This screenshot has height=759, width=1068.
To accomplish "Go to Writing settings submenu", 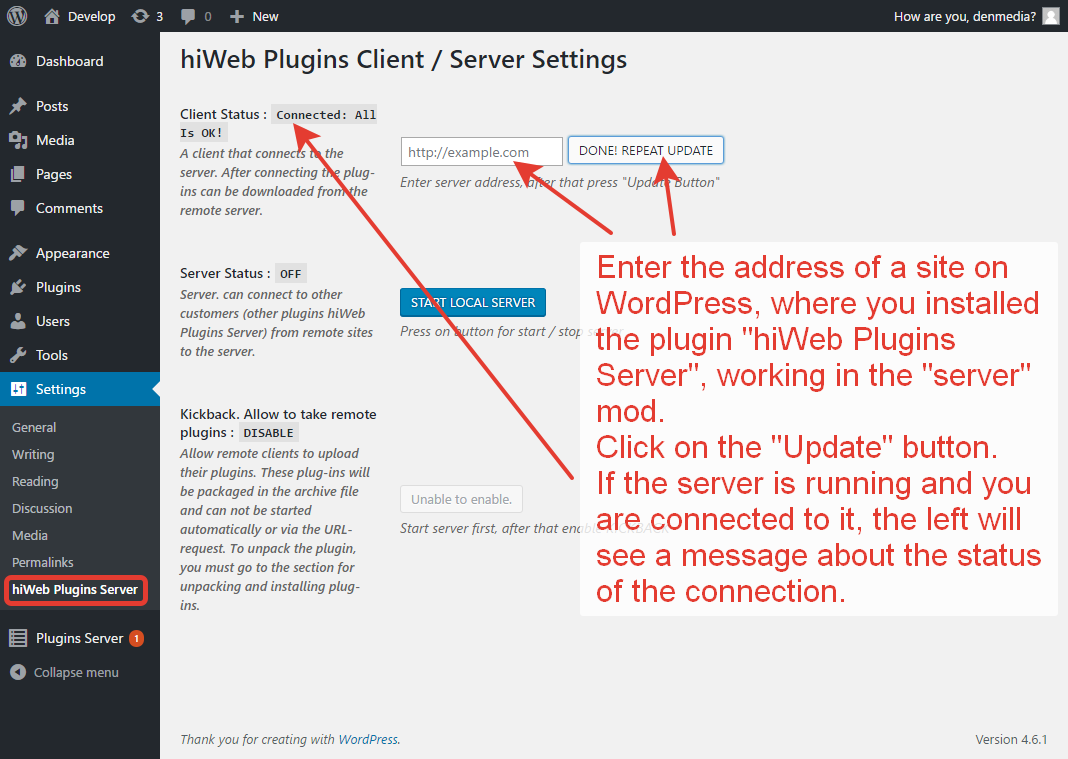I will 33,454.
